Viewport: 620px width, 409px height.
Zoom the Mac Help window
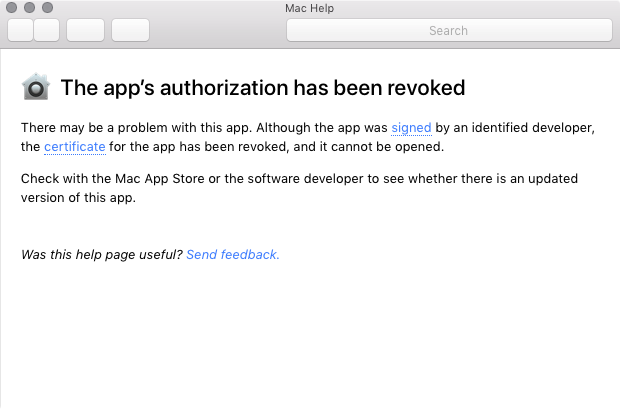coord(47,8)
